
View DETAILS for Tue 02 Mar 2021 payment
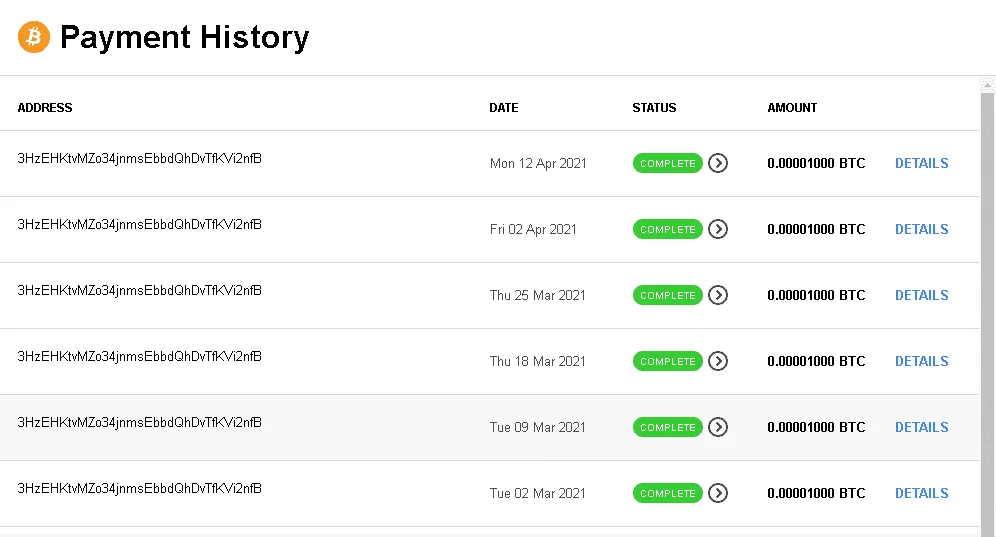921,494
